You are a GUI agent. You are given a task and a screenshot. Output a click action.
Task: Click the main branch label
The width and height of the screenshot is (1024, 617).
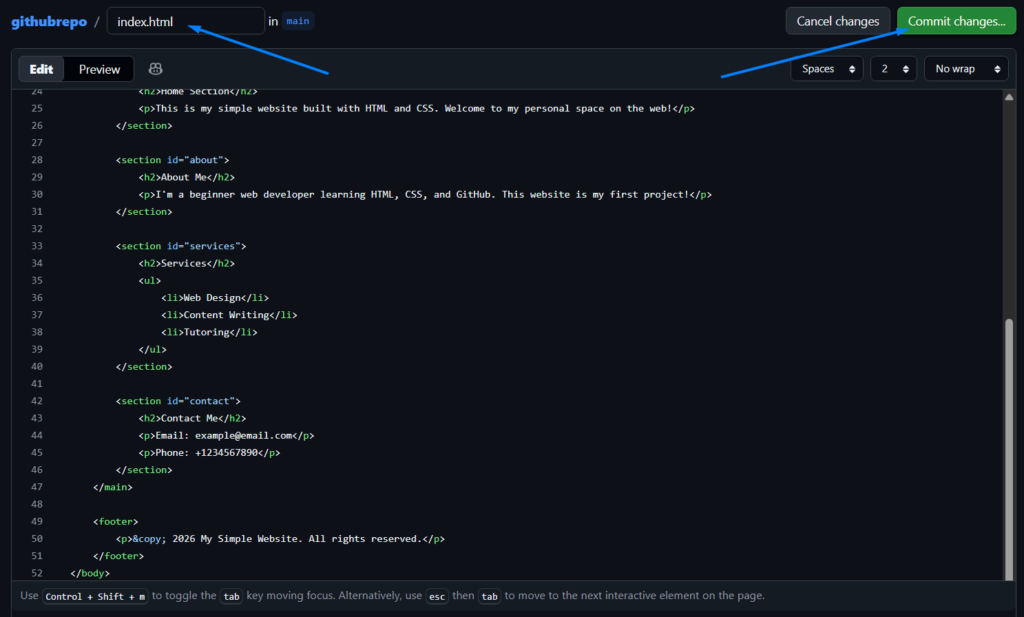[x=298, y=21]
